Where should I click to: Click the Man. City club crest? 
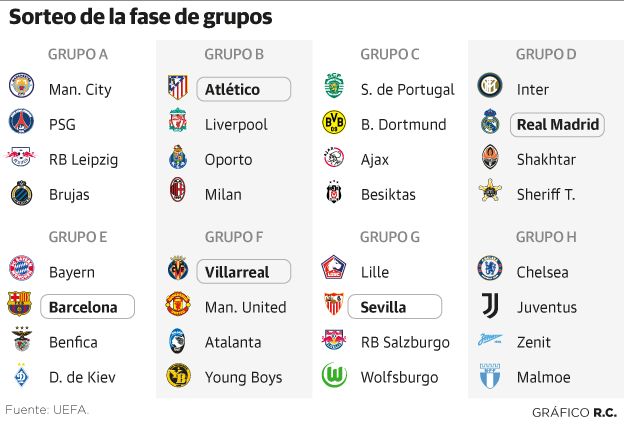click(22, 88)
